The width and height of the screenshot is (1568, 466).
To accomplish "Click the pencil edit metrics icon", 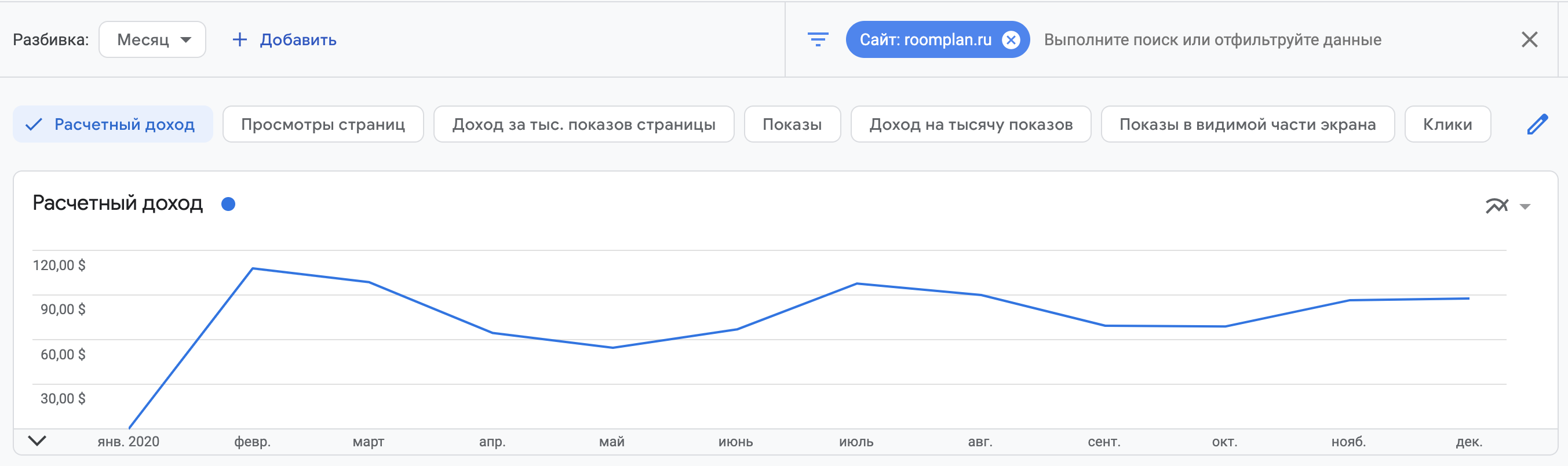I will point(1537,124).
